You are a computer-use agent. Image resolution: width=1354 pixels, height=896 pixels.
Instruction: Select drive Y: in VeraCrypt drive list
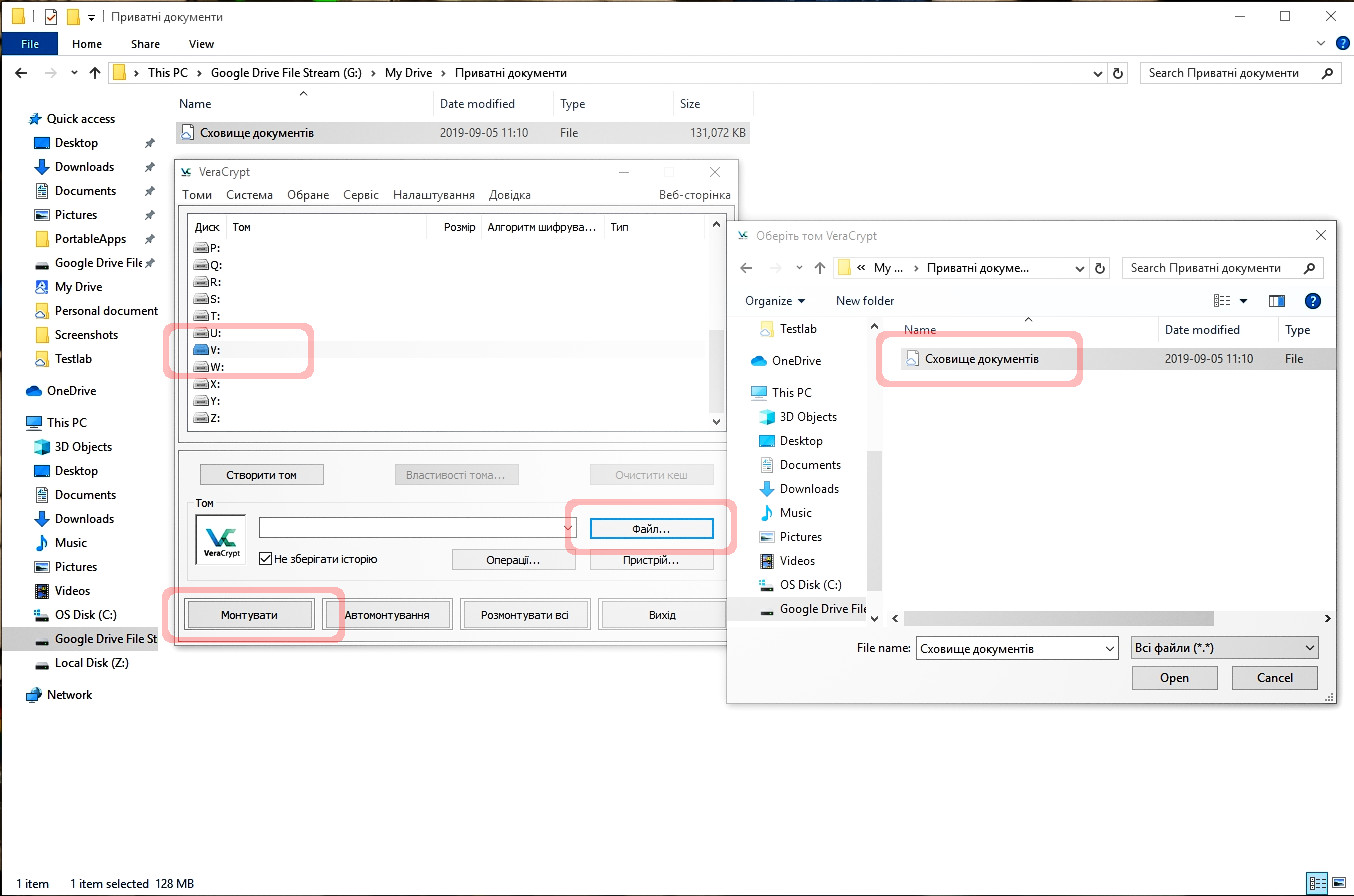[x=207, y=401]
